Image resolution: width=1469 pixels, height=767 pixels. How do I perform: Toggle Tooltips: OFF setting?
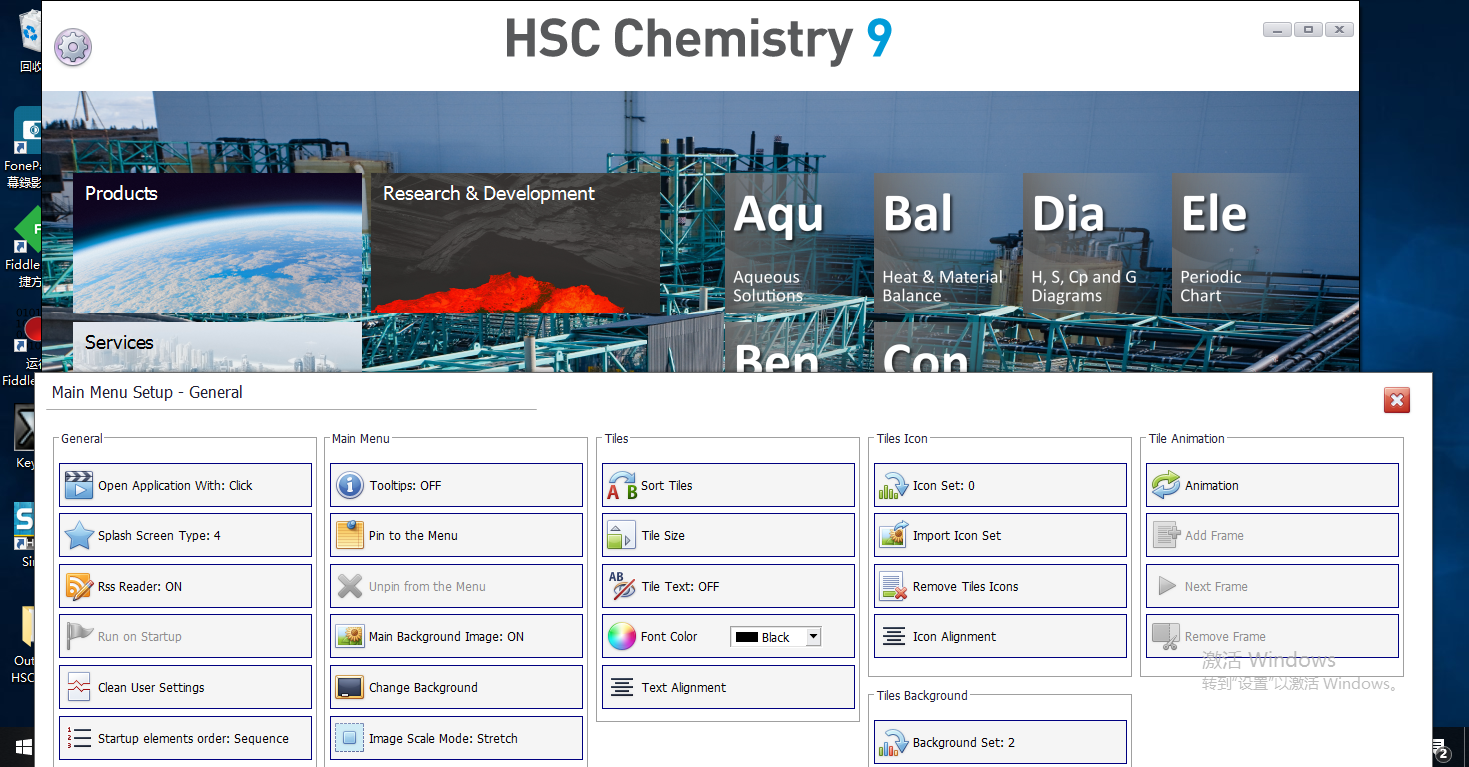pyautogui.click(x=456, y=485)
